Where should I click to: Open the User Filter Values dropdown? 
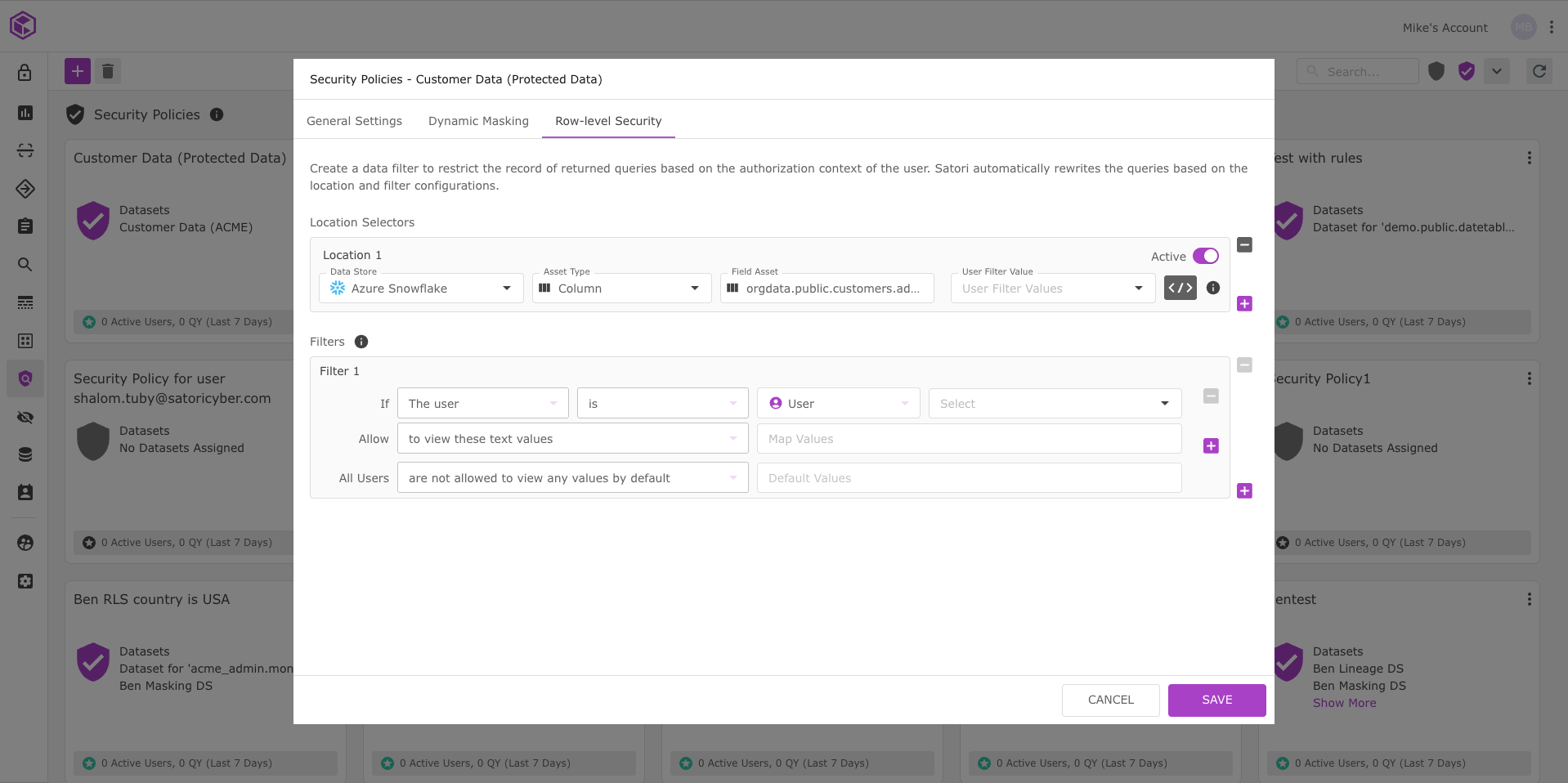pyautogui.click(x=1052, y=289)
